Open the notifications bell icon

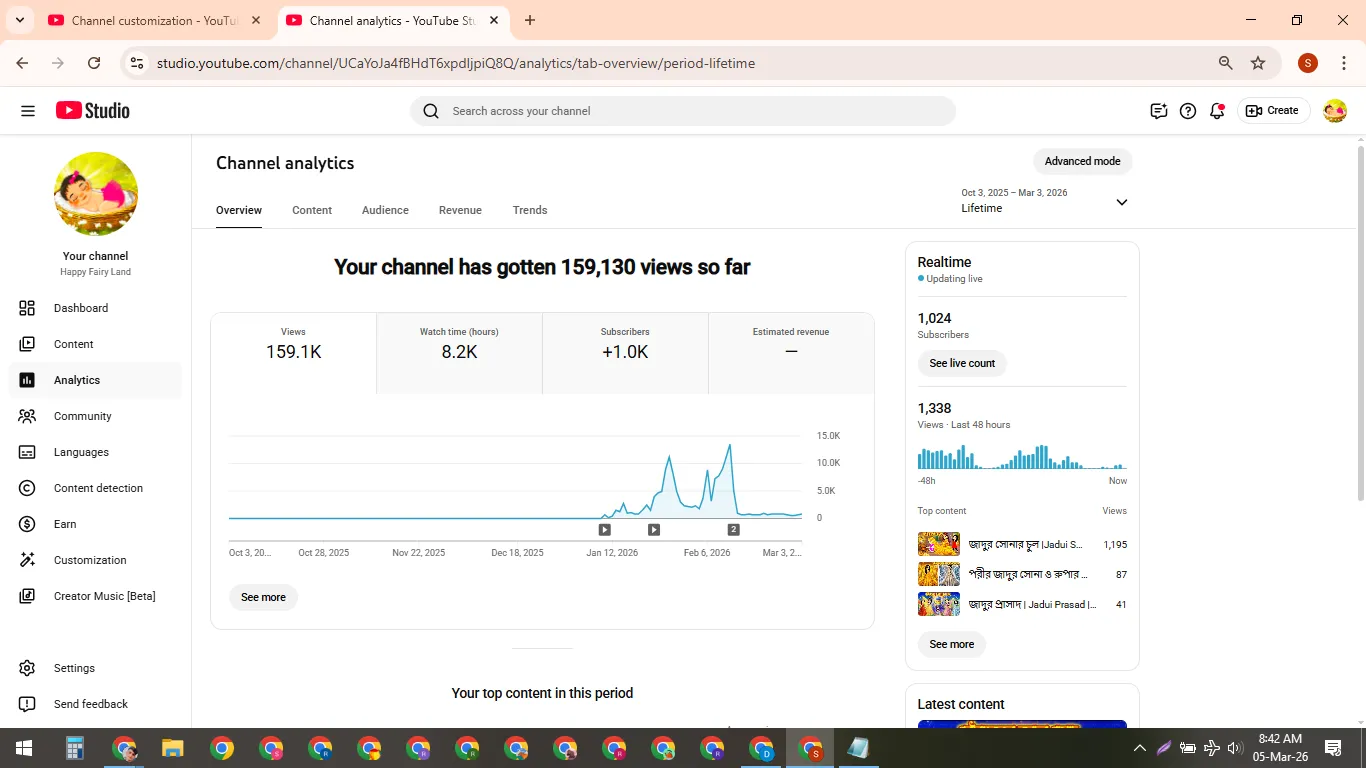point(1217,111)
